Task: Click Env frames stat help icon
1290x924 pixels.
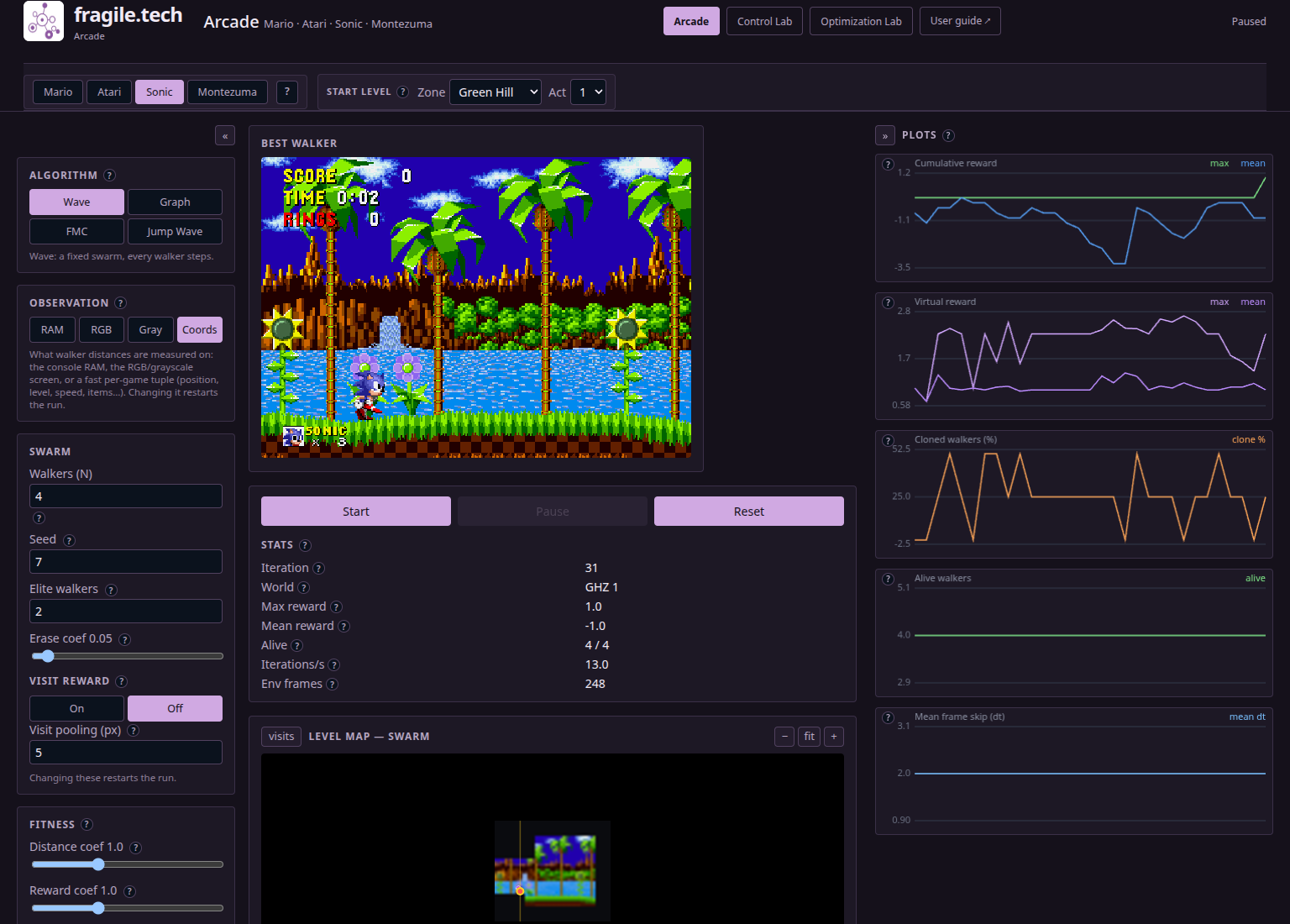Action: click(332, 685)
